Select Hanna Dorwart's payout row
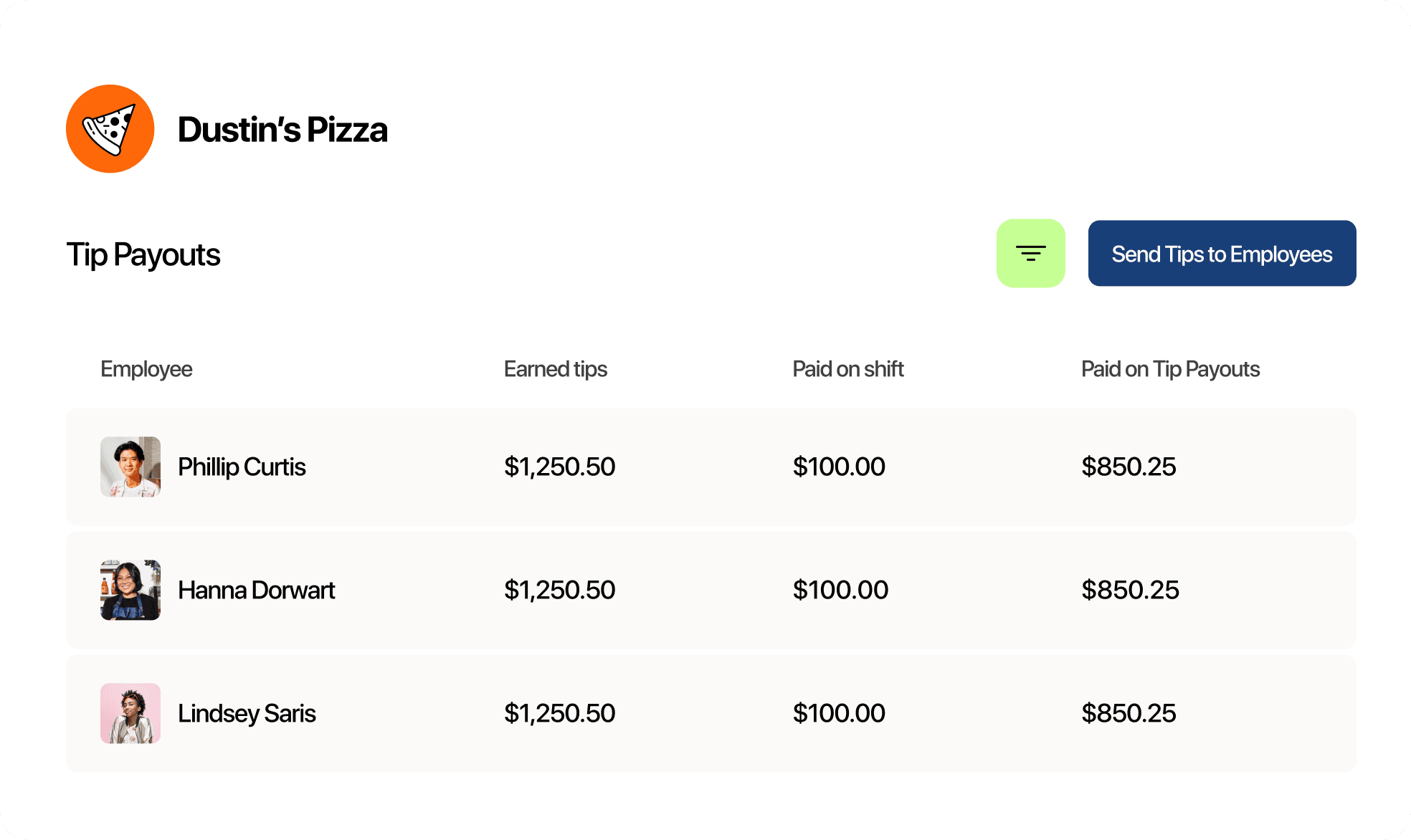The width and height of the screenshot is (1411, 840). click(705, 590)
